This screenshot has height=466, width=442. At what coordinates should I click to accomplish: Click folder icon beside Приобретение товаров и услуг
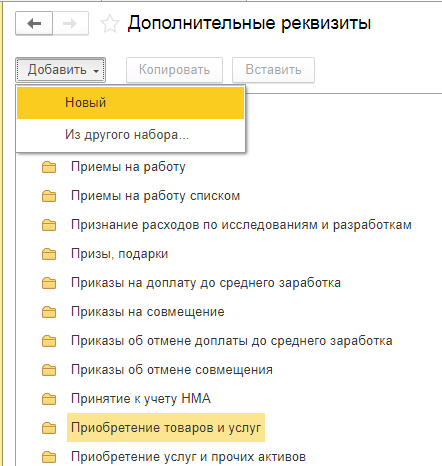pos(49,428)
